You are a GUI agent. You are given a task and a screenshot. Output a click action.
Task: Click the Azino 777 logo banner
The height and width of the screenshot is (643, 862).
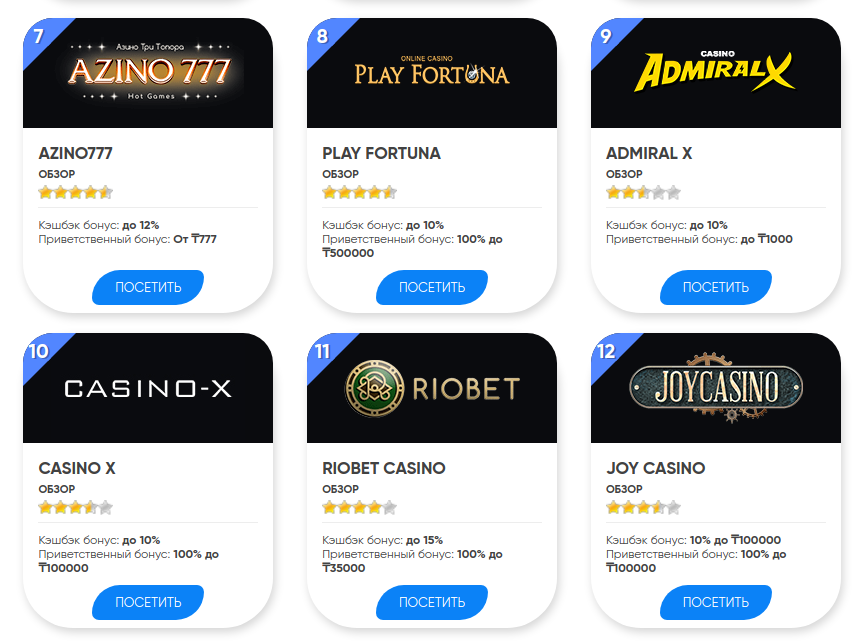(148, 72)
